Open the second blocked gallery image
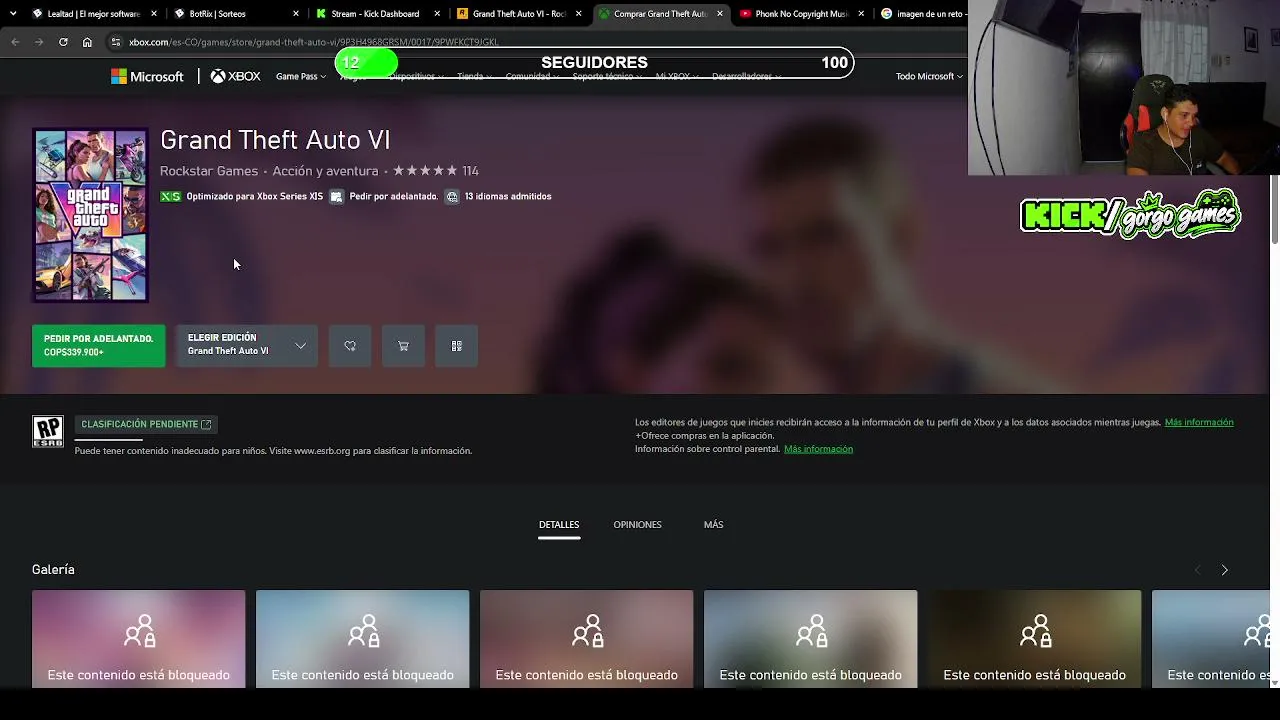Viewport: 1280px width, 720px height. (x=362, y=639)
